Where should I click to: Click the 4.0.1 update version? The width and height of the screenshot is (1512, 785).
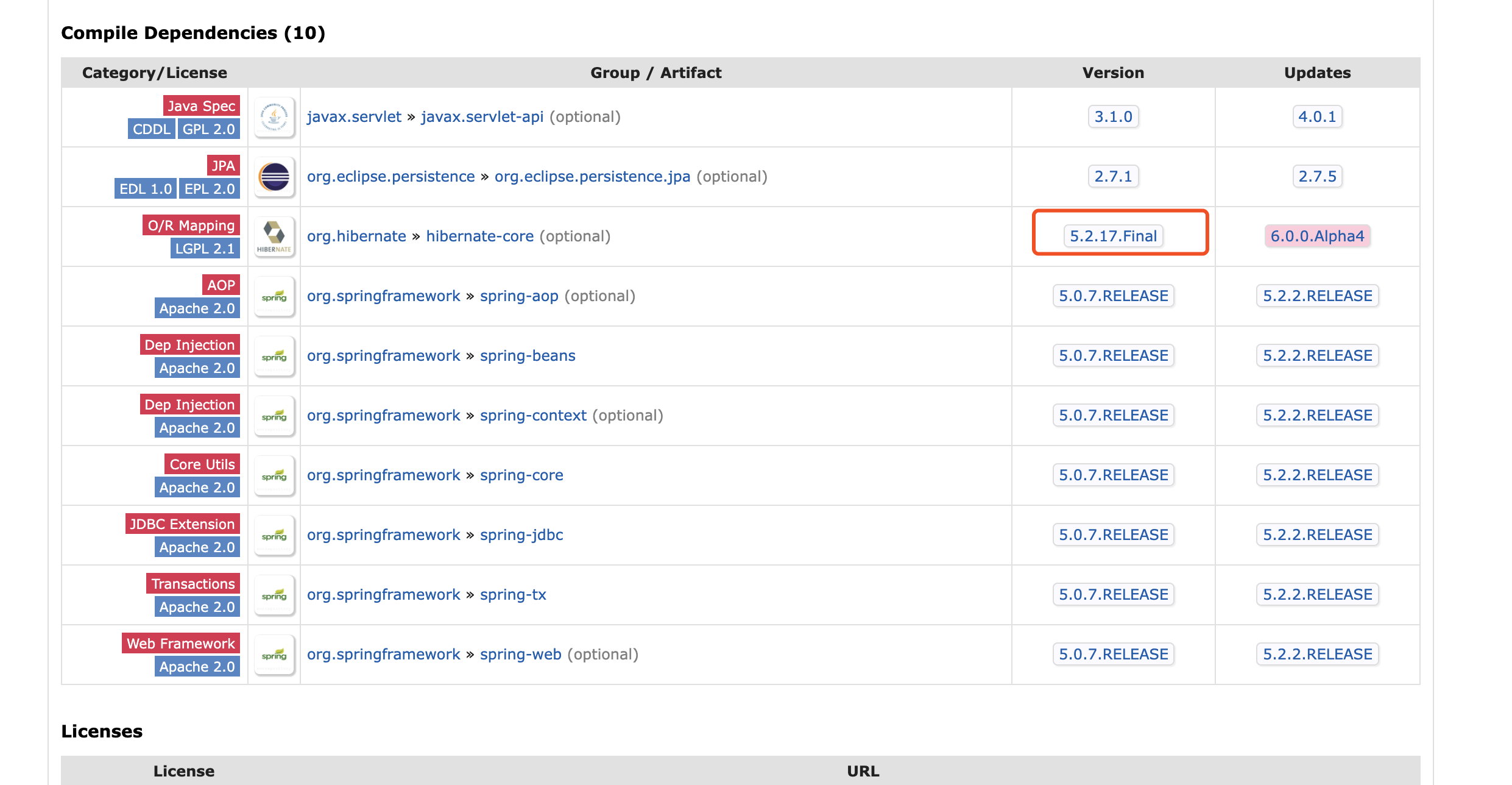click(1317, 117)
